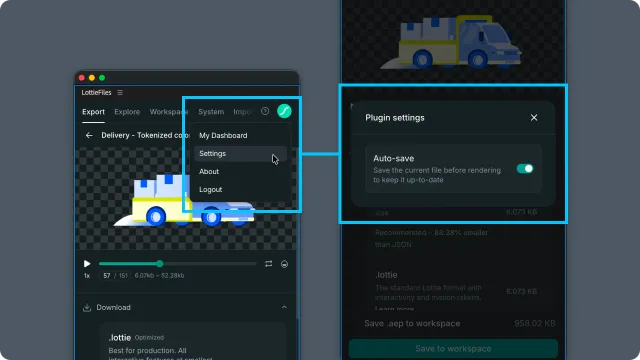
Task: Open the Import tab
Action: (242, 112)
